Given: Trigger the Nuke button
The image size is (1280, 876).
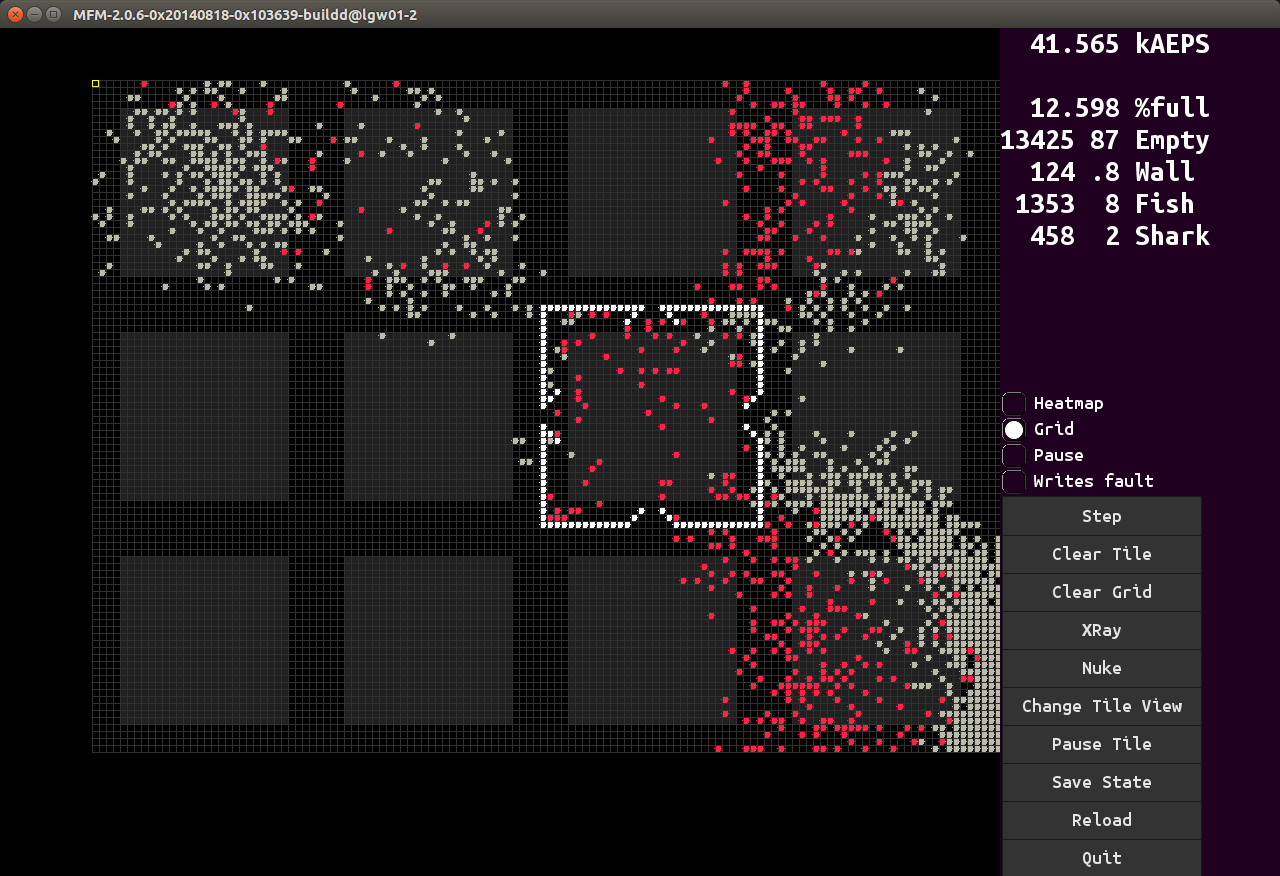Looking at the screenshot, I should (x=1101, y=668).
